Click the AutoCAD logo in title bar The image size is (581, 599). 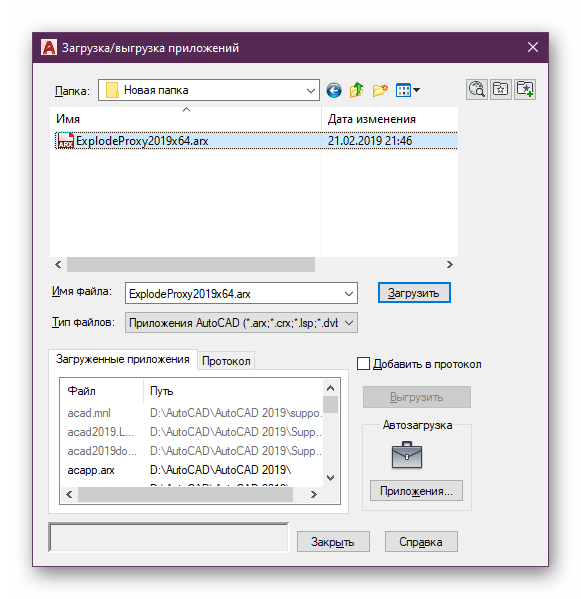click(x=49, y=47)
